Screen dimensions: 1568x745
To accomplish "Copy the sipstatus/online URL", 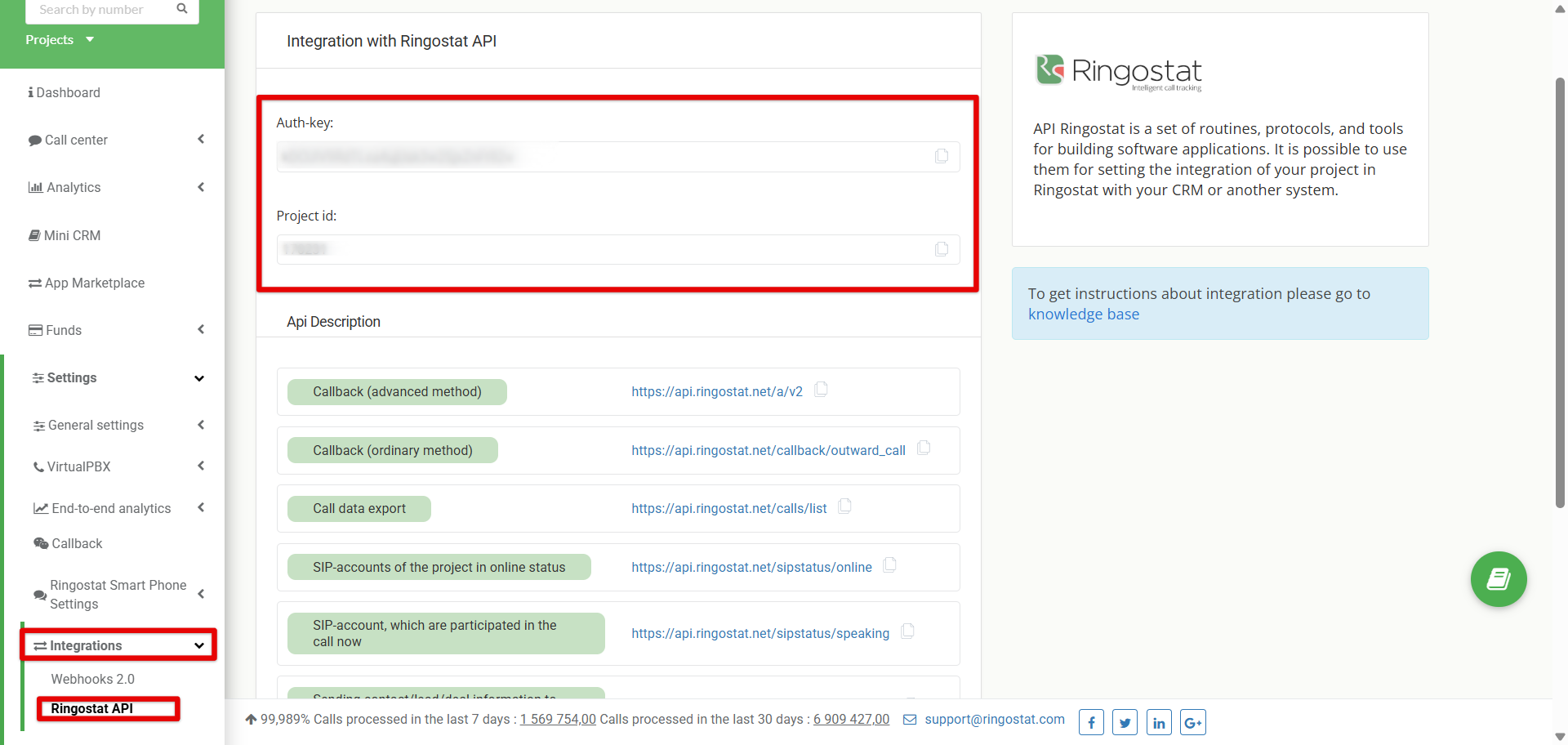I will point(890,564).
